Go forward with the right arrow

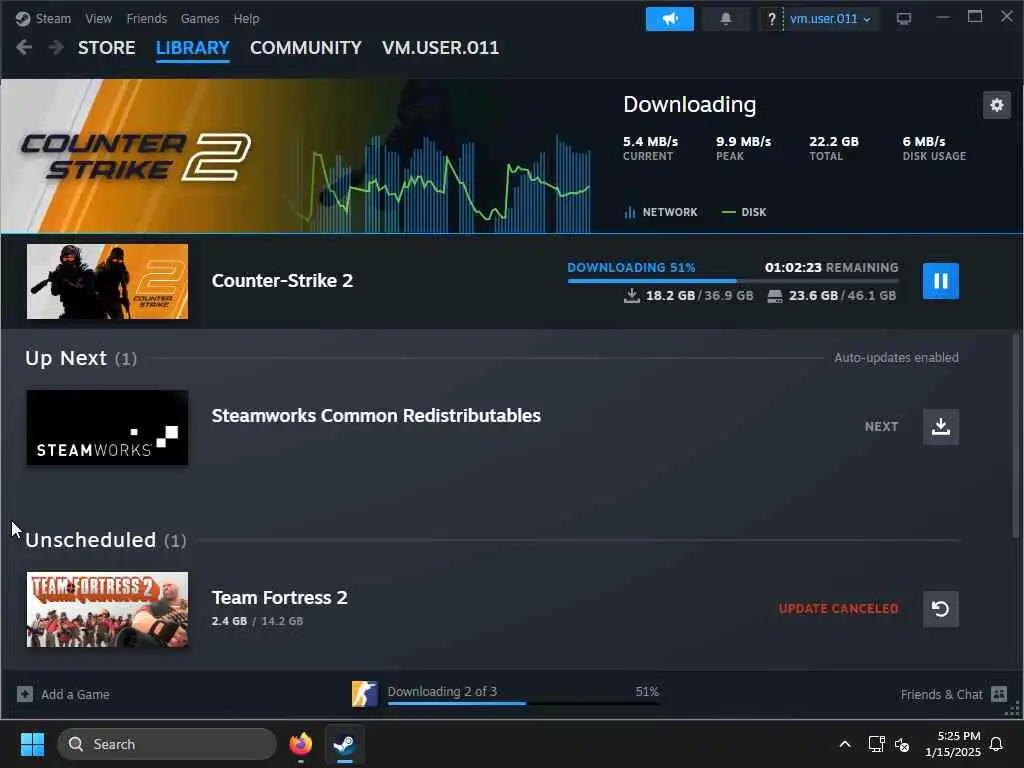coord(56,48)
